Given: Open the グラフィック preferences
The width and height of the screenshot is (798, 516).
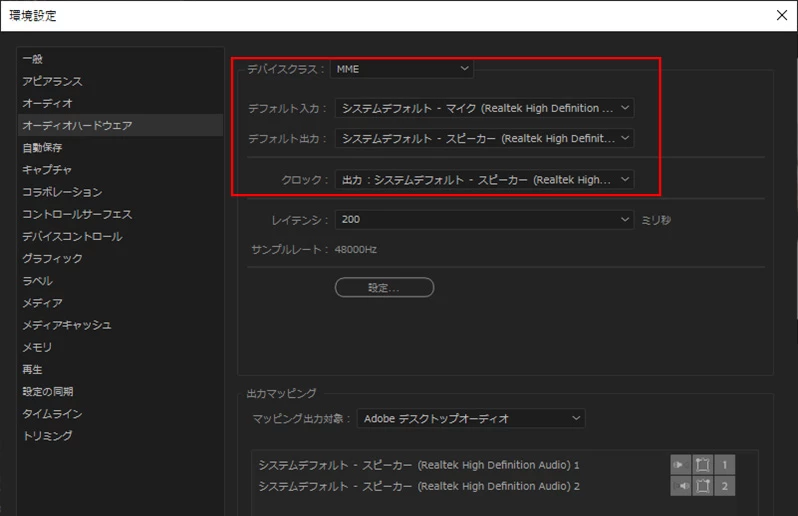Looking at the screenshot, I should point(120,259).
